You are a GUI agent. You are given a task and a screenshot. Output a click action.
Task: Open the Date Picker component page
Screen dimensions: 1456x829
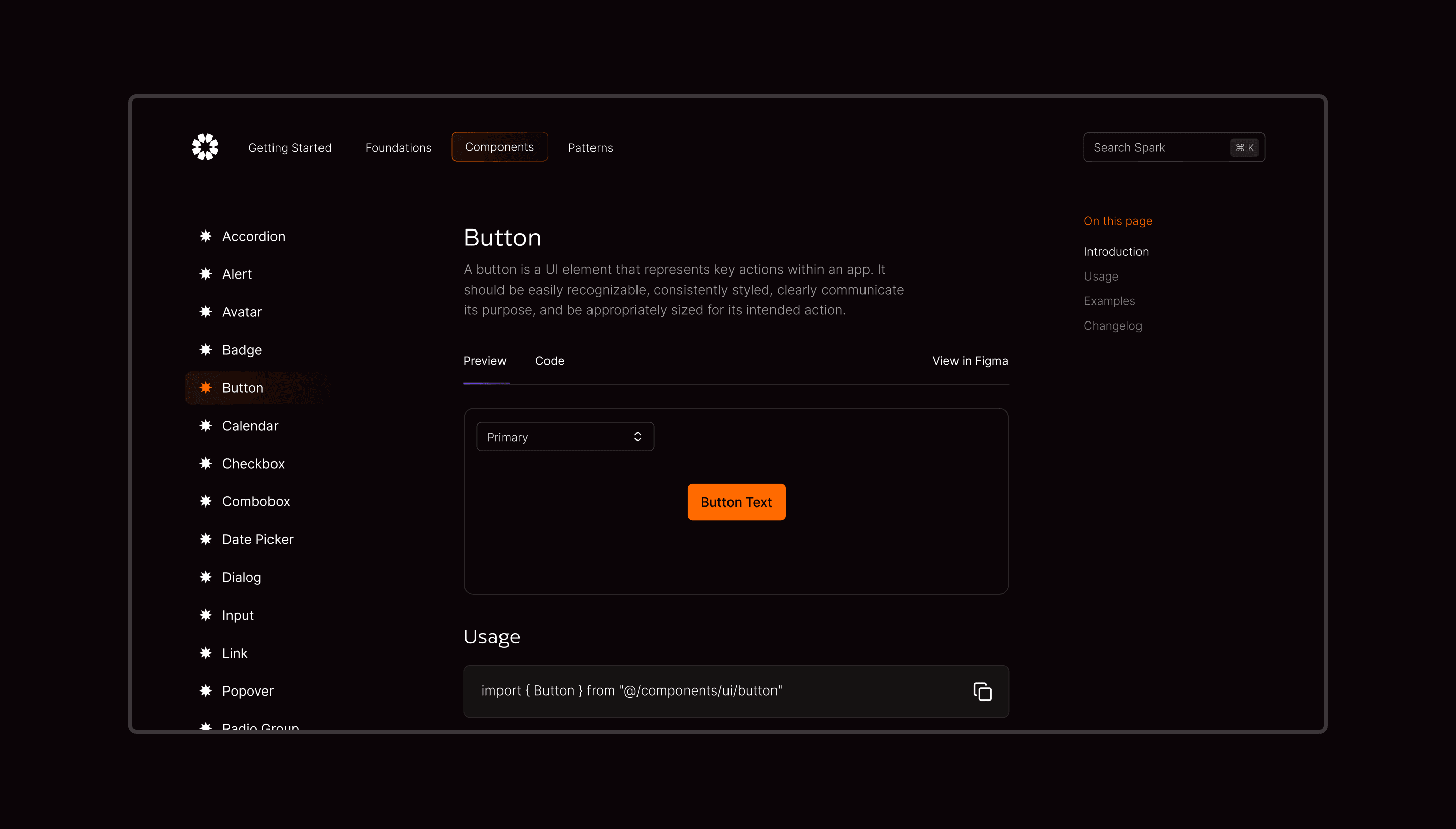pyautogui.click(x=257, y=539)
